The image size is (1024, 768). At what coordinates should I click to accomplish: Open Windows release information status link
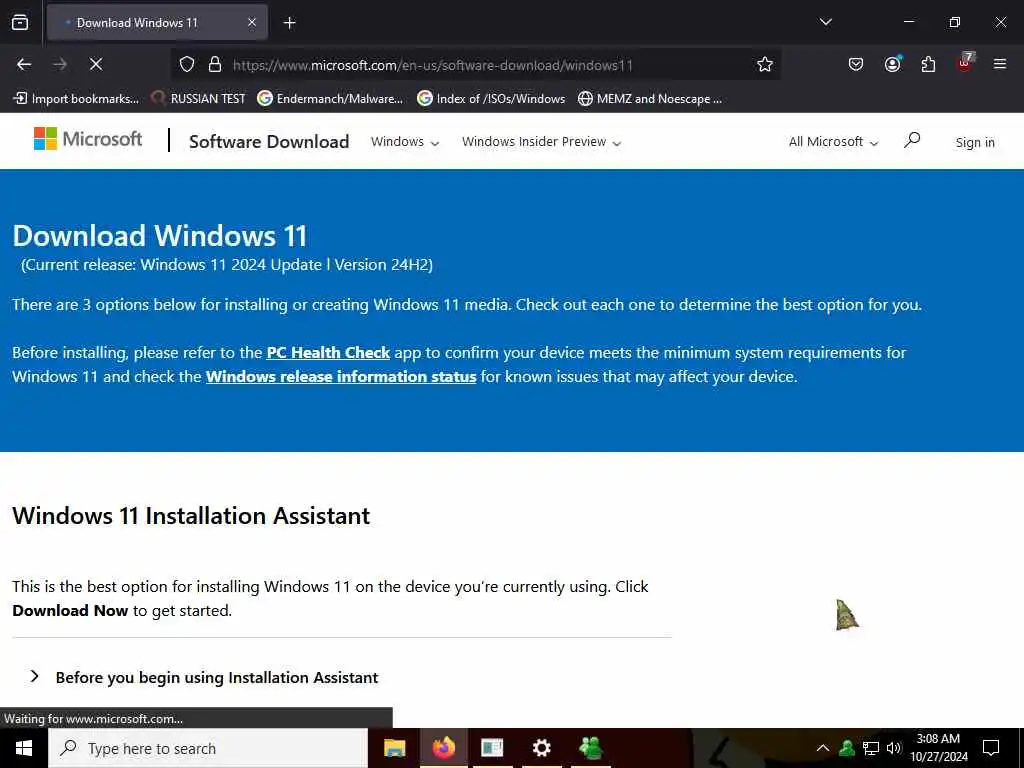341,377
